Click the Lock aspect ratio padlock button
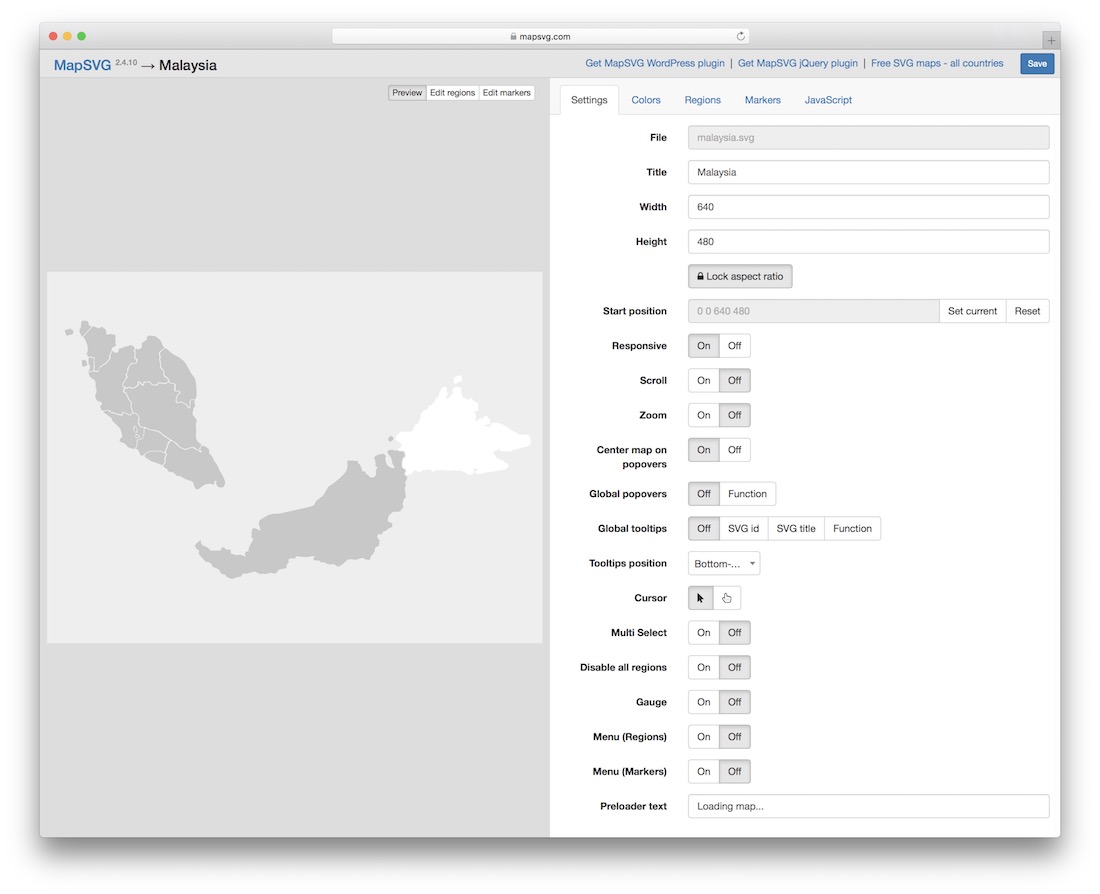The width and height of the screenshot is (1100, 894). pos(739,276)
